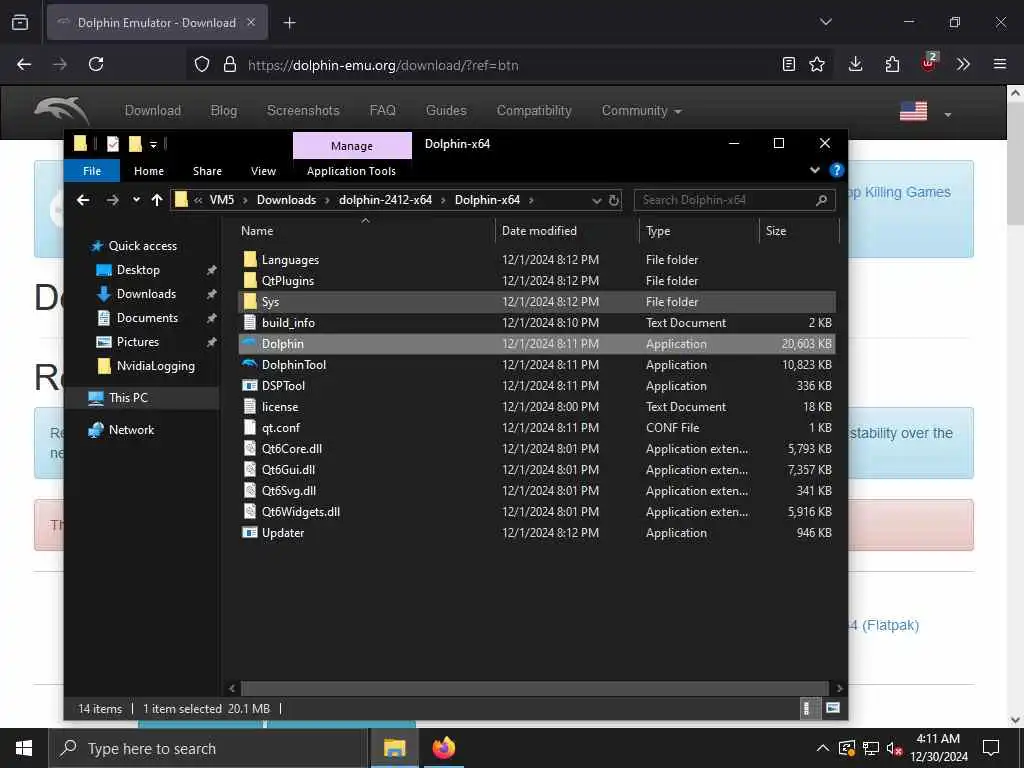Click the horizontal scrollbar in Explorer

point(534,688)
